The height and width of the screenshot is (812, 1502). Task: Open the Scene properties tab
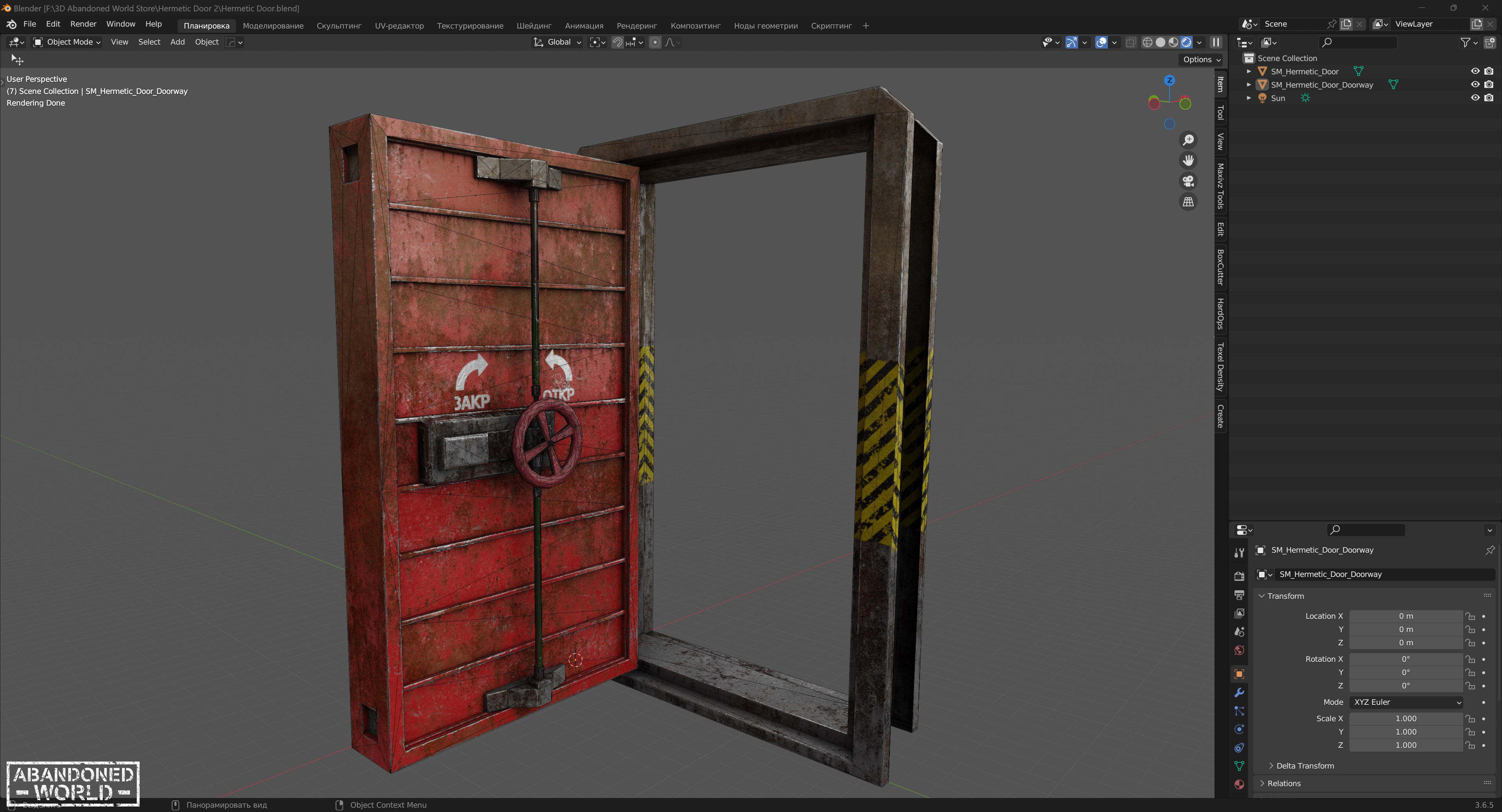(1239, 632)
